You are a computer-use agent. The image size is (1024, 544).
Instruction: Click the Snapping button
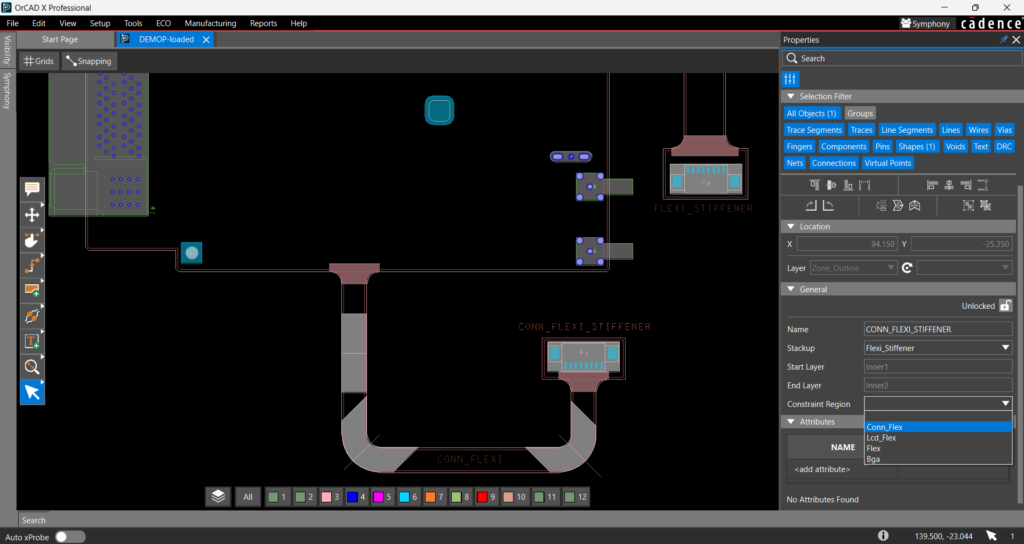(89, 61)
